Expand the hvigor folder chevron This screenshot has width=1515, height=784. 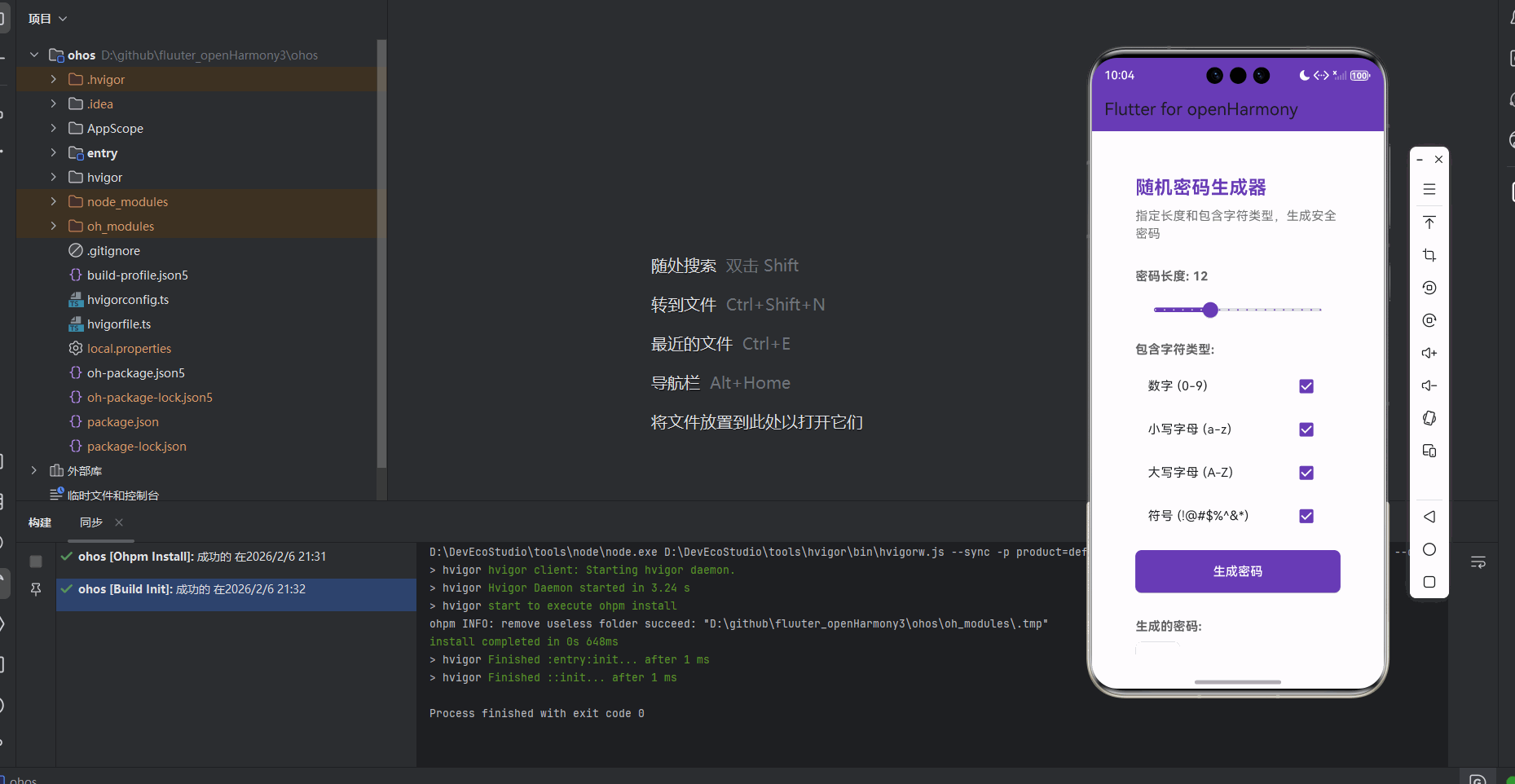pos(53,177)
